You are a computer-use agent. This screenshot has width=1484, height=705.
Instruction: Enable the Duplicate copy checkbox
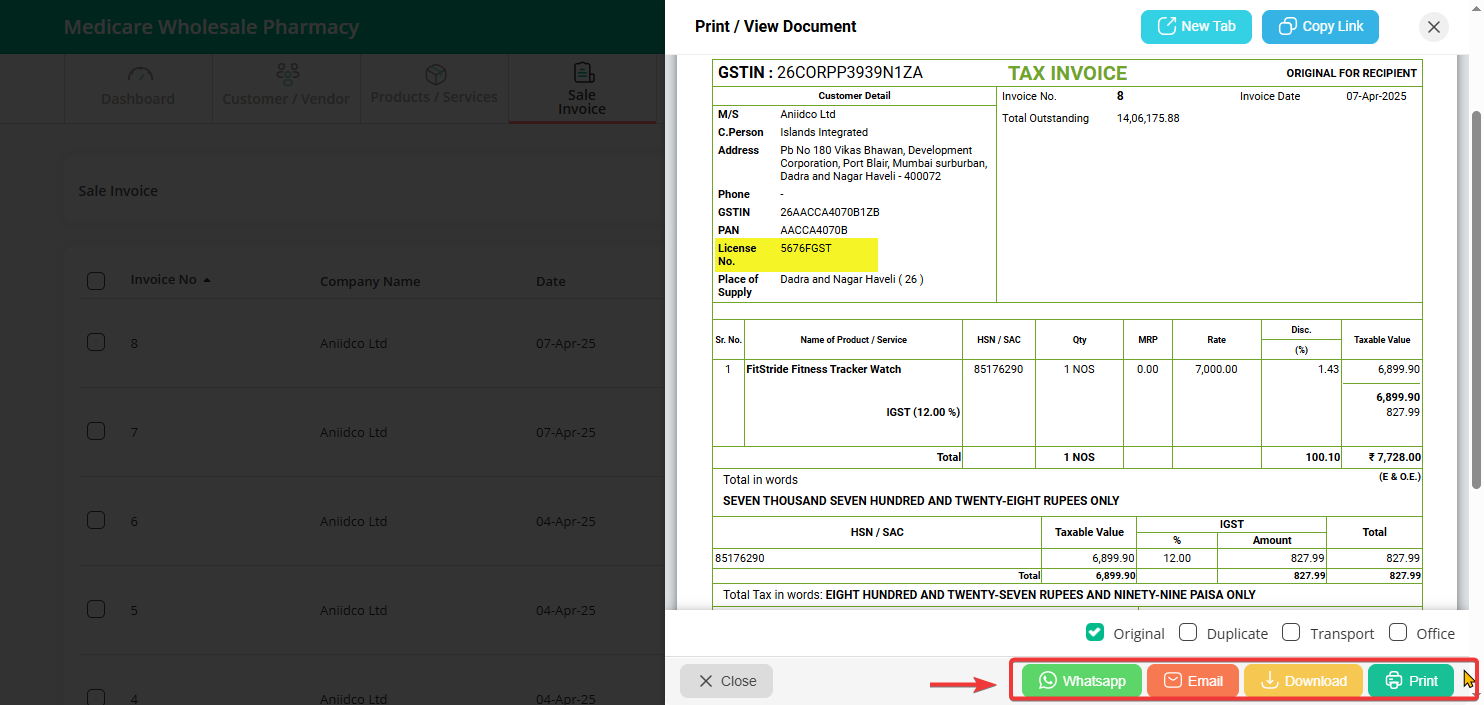click(x=1188, y=633)
